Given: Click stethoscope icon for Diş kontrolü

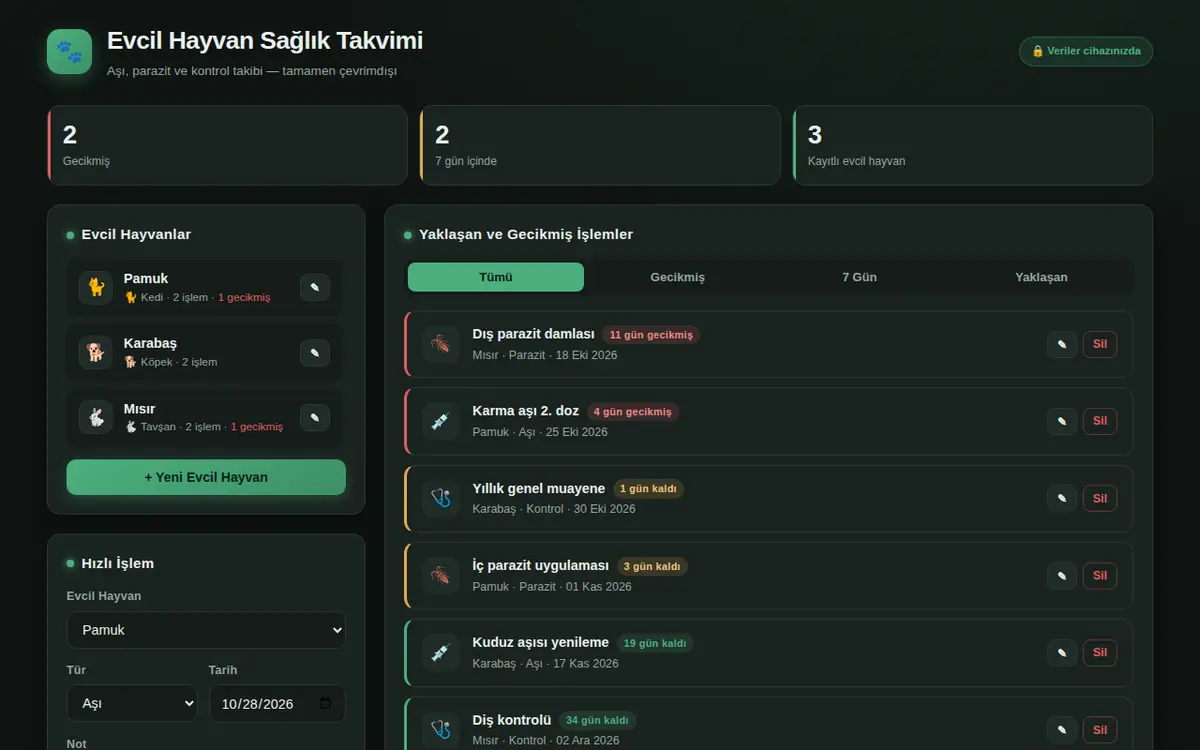Looking at the screenshot, I should pos(440,729).
